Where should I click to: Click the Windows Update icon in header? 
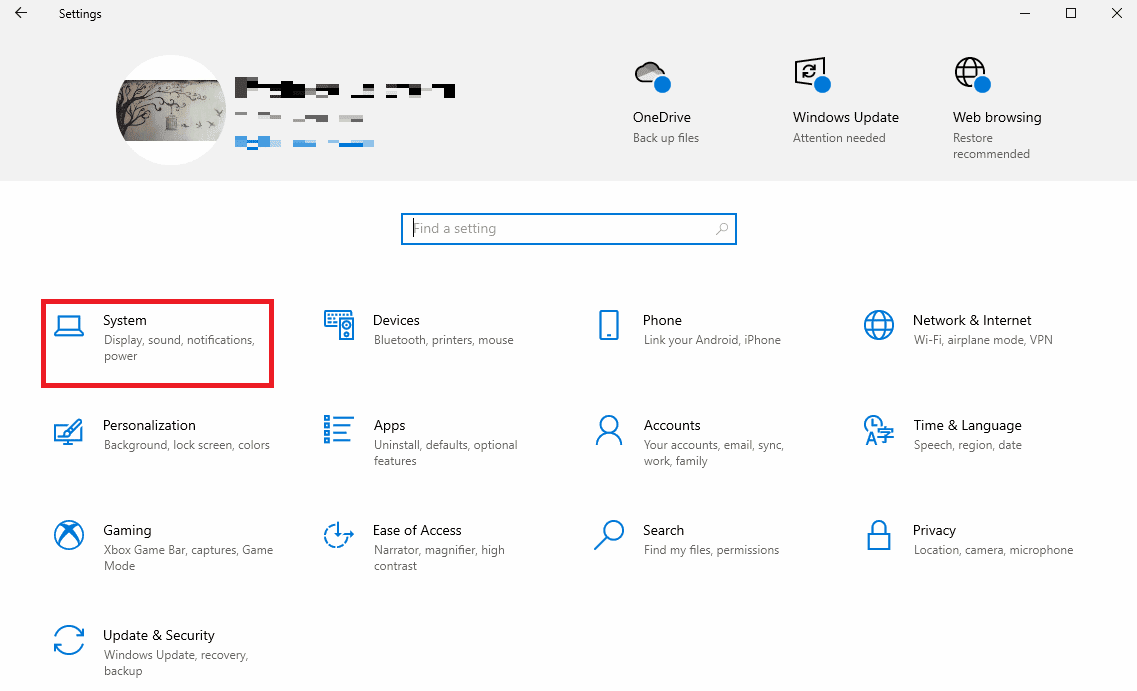point(812,75)
